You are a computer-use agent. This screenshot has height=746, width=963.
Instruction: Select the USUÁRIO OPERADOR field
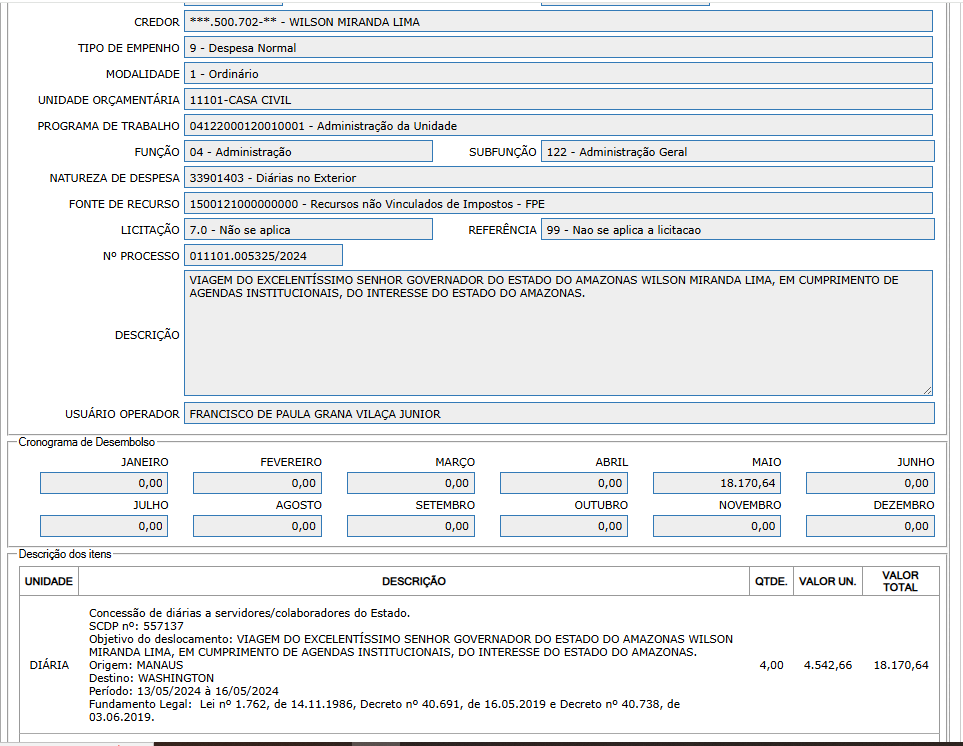click(x=558, y=414)
